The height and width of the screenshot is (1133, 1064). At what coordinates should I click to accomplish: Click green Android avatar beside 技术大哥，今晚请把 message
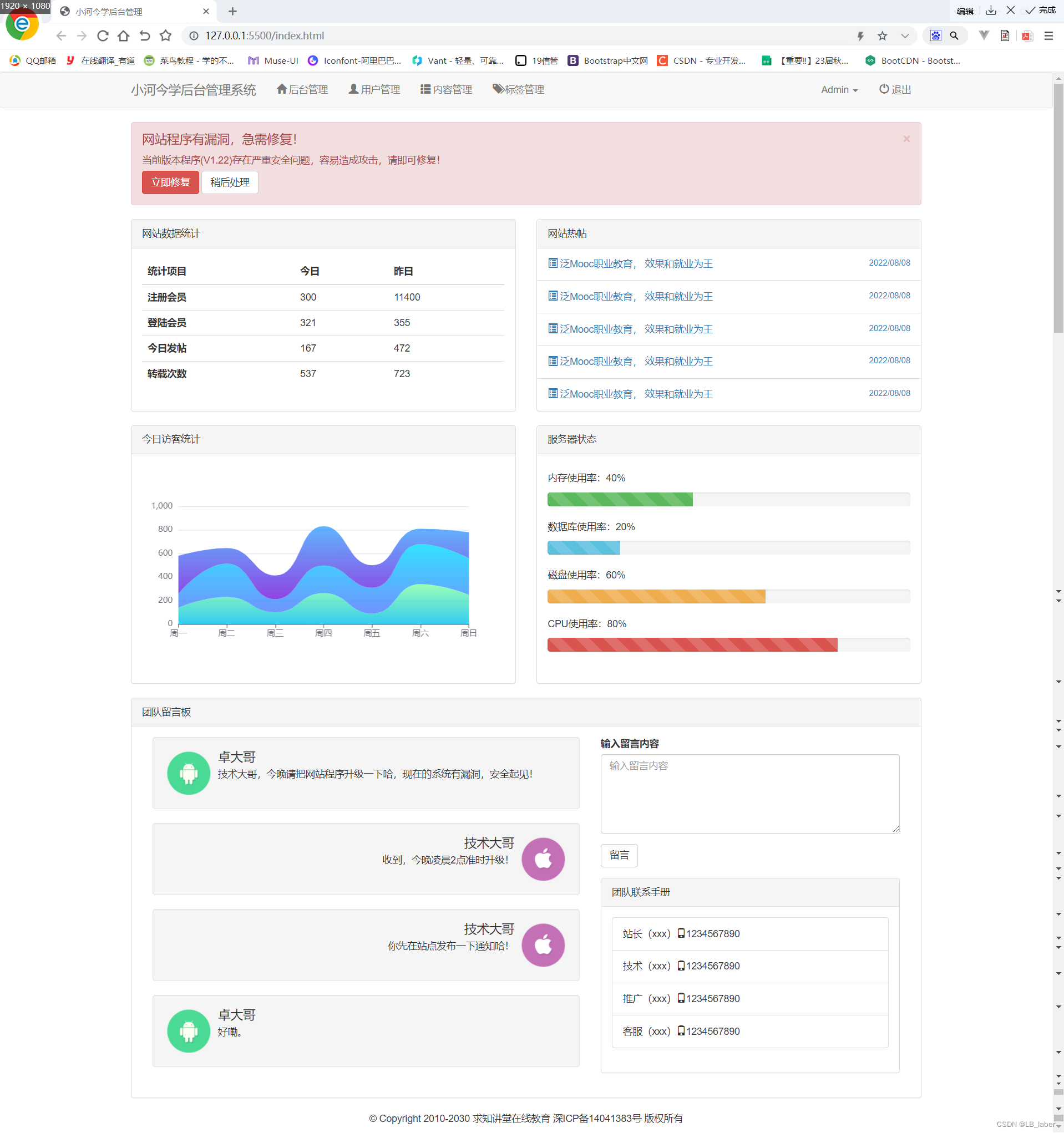(189, 774)
